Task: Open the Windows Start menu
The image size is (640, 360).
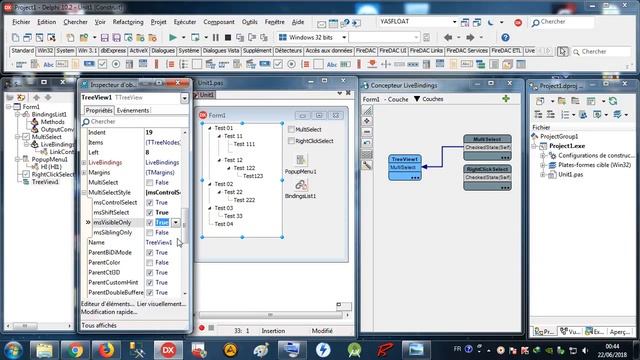Action: [13, 350]
